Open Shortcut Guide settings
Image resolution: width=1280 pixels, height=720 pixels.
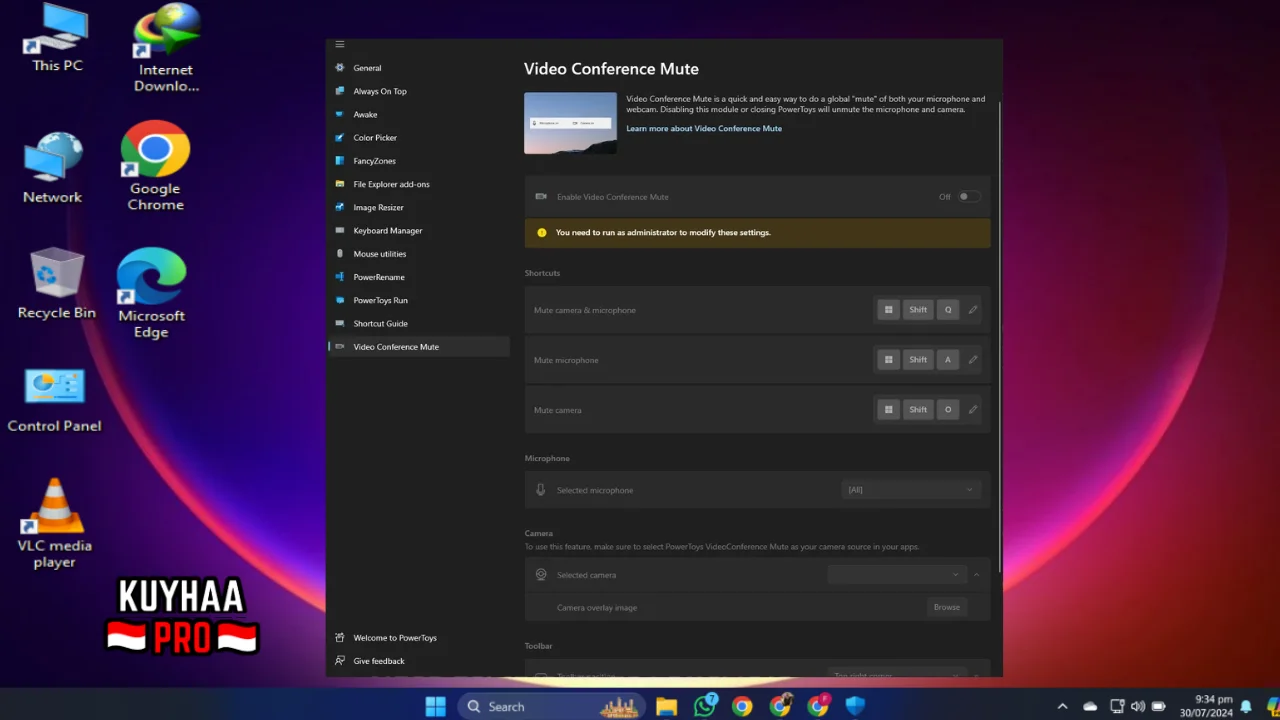419,323
